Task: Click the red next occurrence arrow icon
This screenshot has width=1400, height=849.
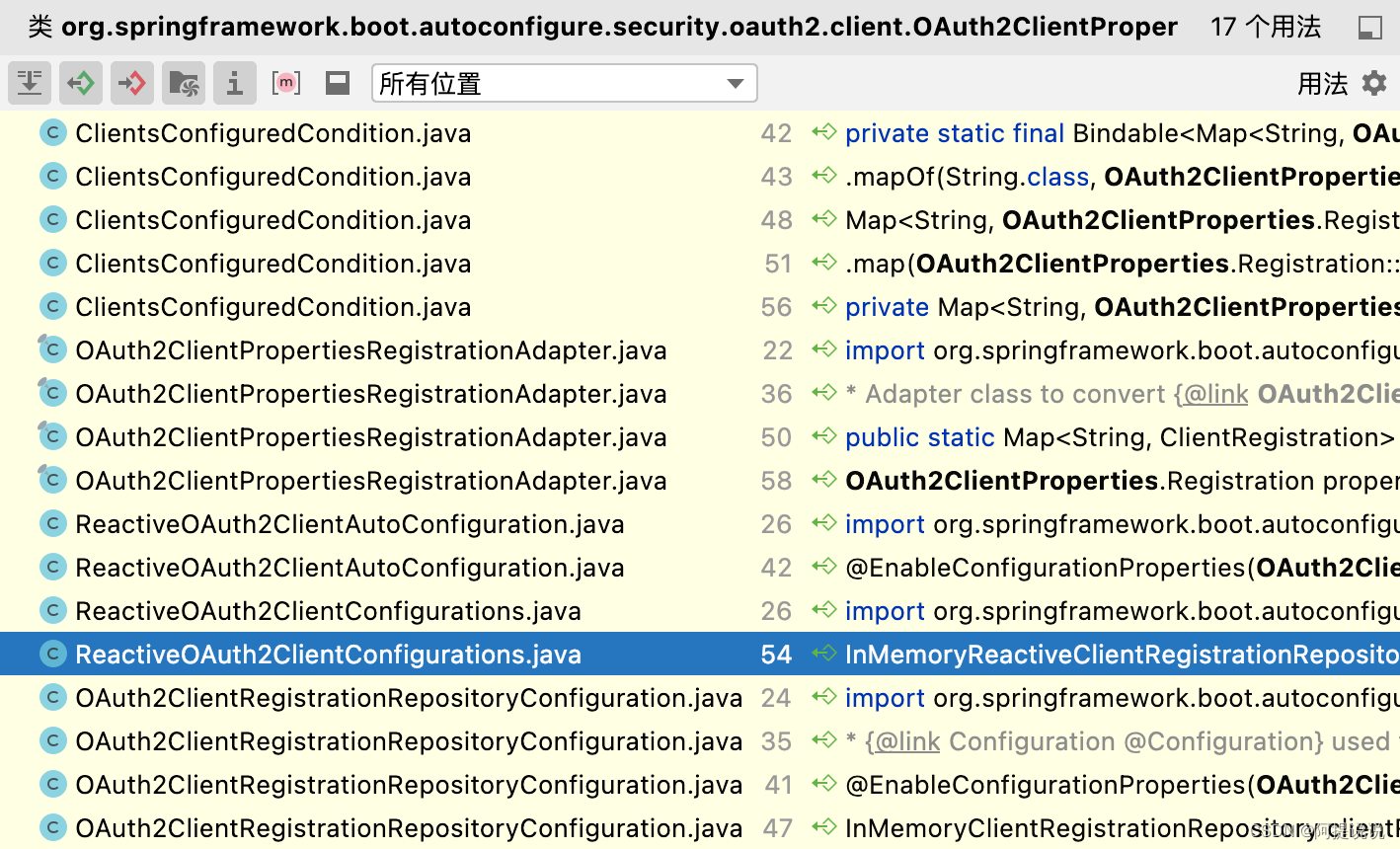Action: click(132, 83)
